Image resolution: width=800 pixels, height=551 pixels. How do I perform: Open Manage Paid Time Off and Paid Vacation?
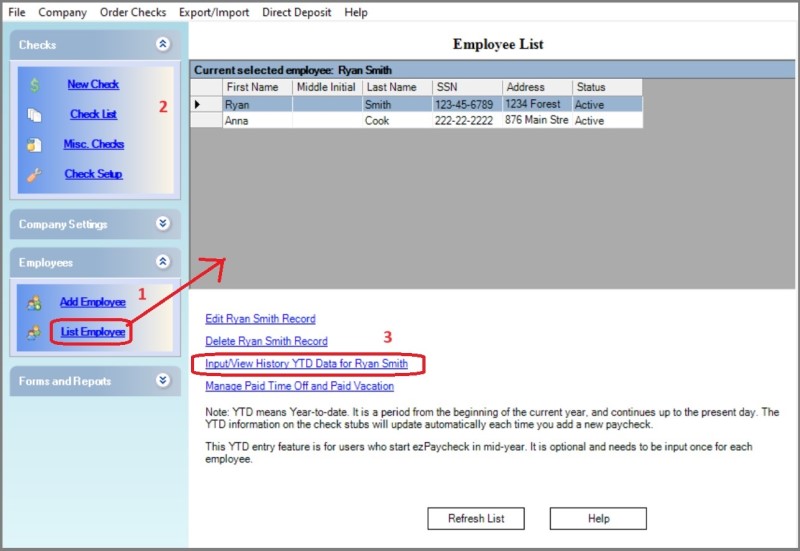[x=299, y=386]
